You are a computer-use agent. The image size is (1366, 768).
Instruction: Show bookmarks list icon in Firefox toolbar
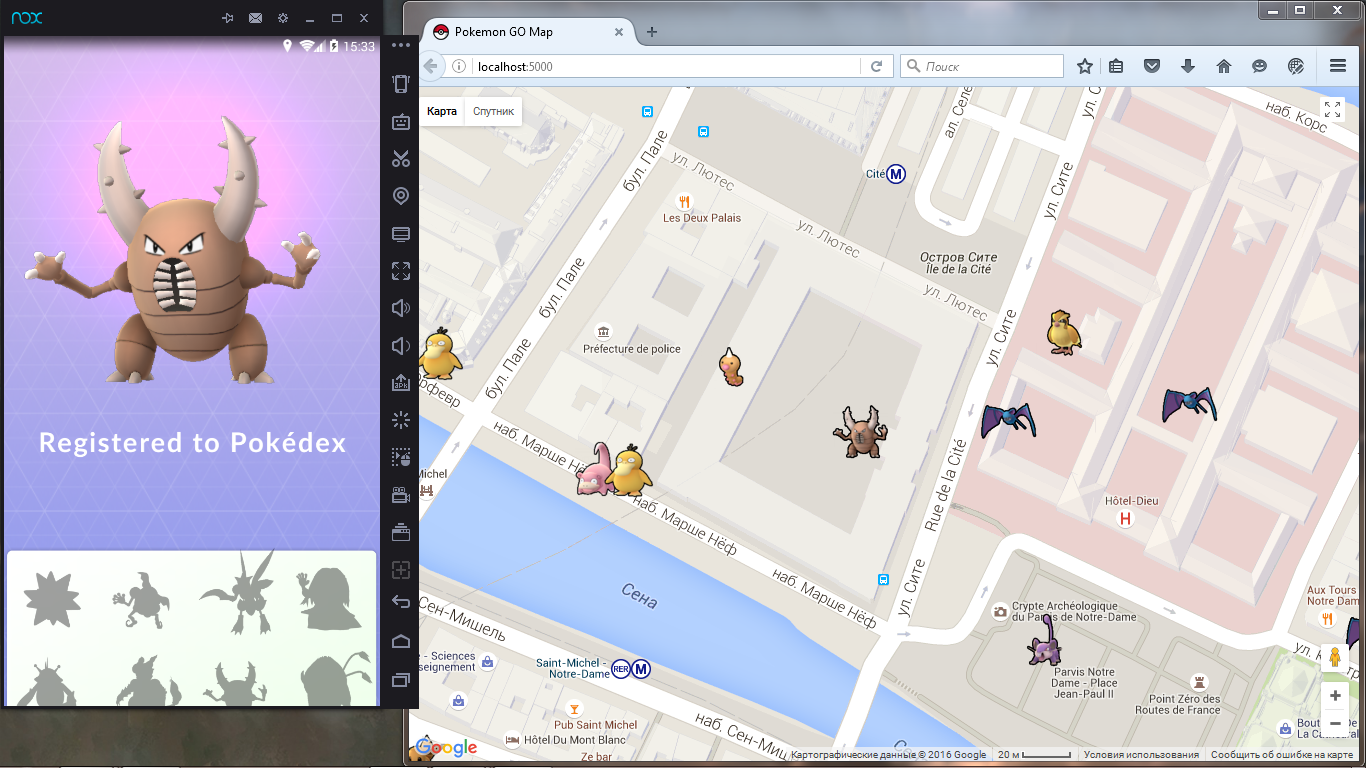click(1116, 66)
